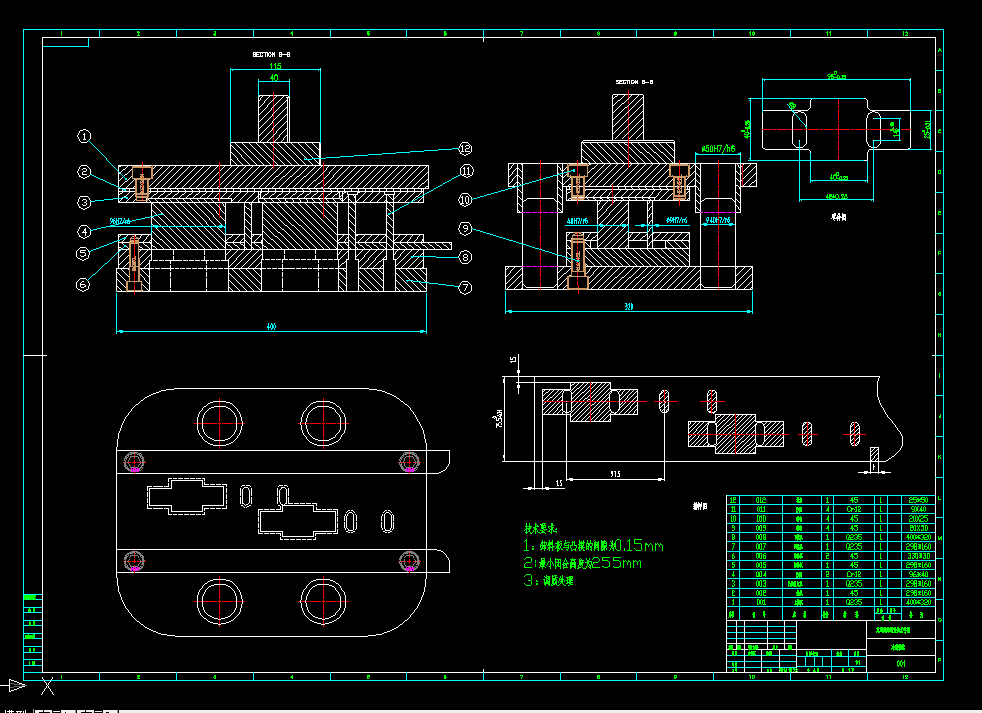Click the 0.15mm clearance requirement line
The image size is (982, 713).
coord(593,546)
